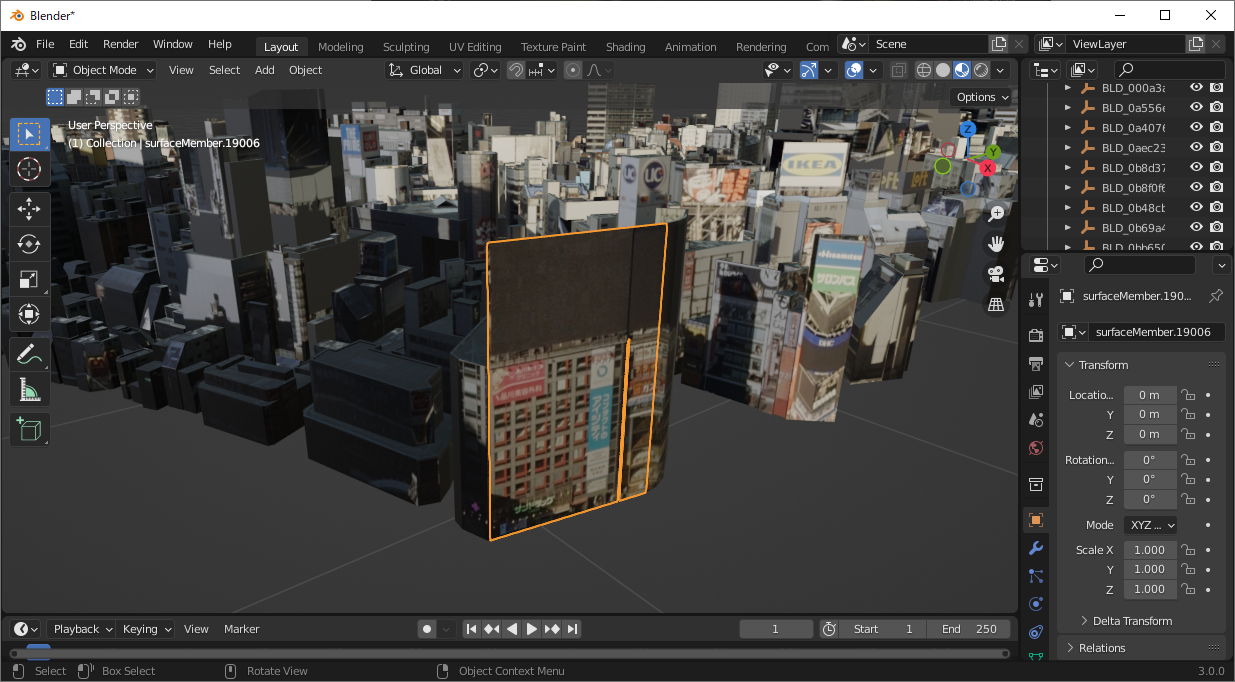Select the 3D Cursor tool
Image resolution: width=1235 pixels, height=682 pixels.
click(29, 171)
